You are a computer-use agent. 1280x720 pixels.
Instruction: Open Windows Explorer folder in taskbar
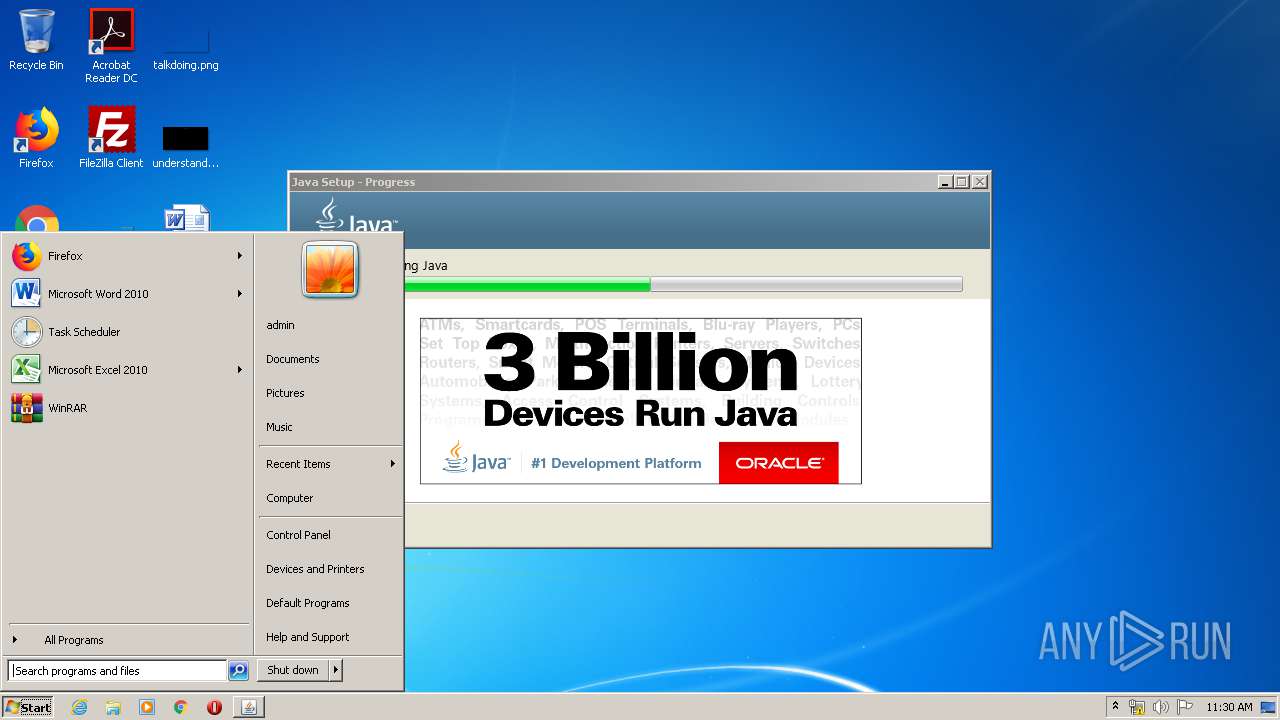point(113,707)
